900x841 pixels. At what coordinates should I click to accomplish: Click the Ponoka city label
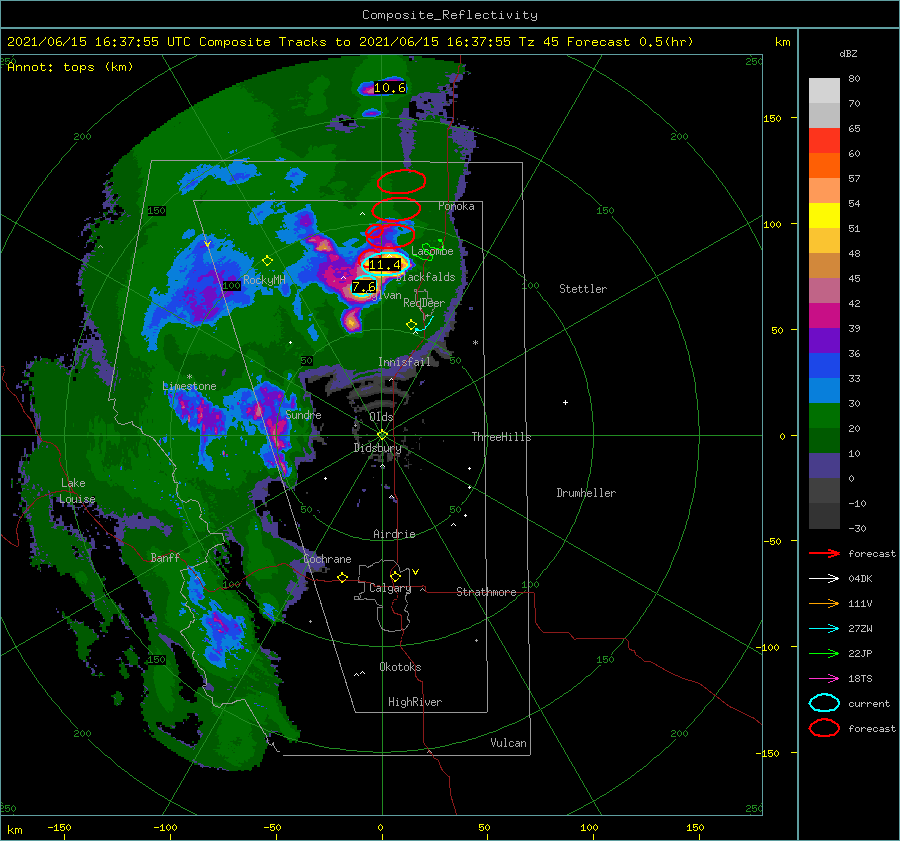(456, 206)
